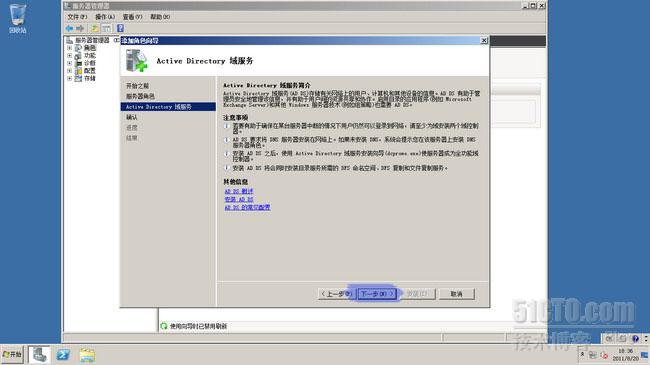Open the 查看(V) menu
This screenshot has width=650, height=365.
coord(132,17)
